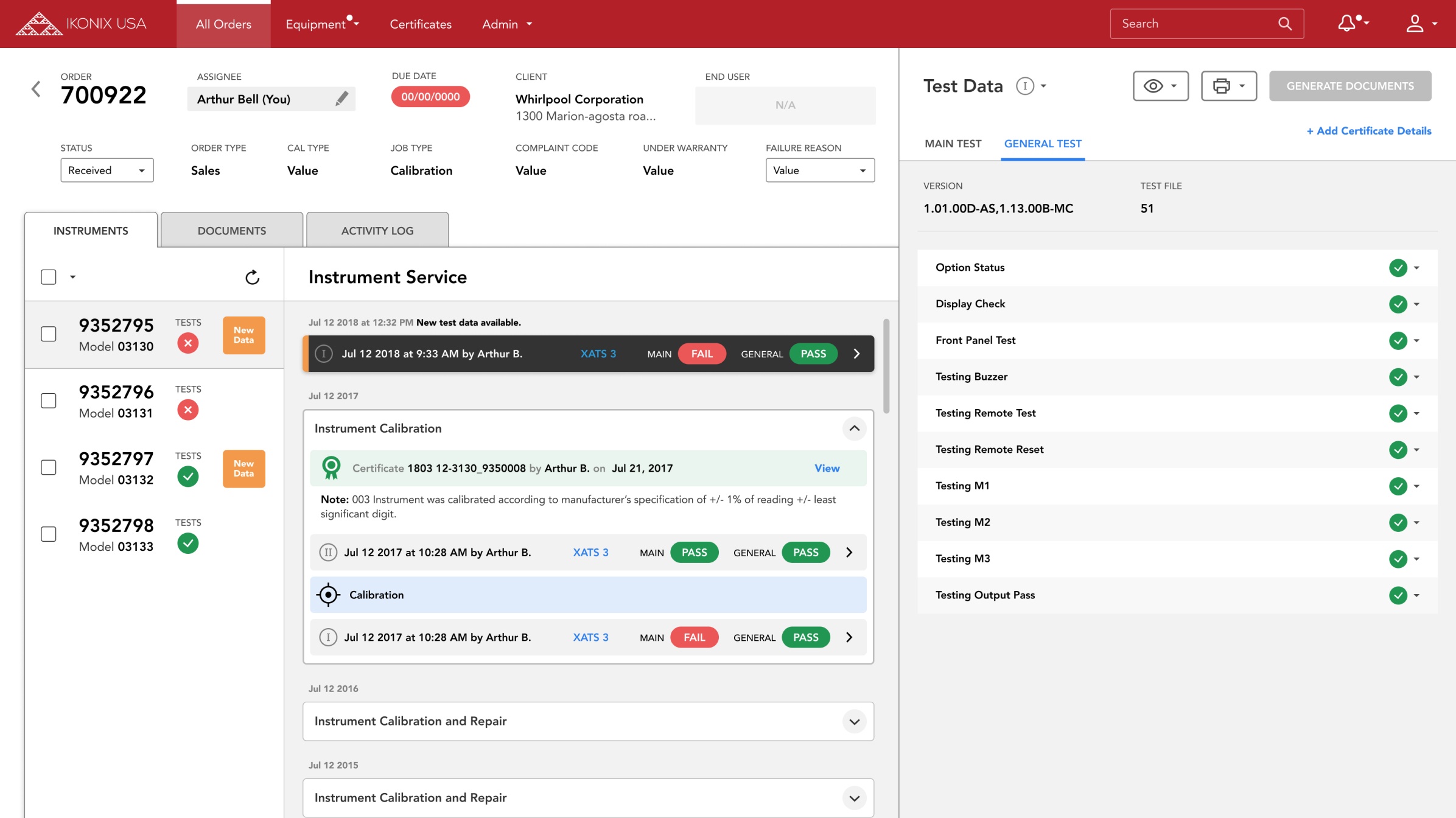Click View link on the certificate row
Image resolution: width=1456 pixels, height=818 pixels.
pos(827,468)
